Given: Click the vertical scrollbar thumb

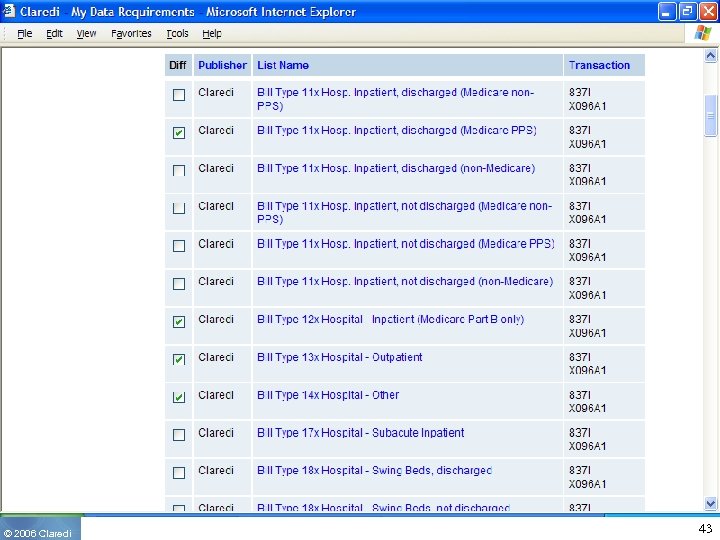Looking at the screenshot, I should point(710,115).
